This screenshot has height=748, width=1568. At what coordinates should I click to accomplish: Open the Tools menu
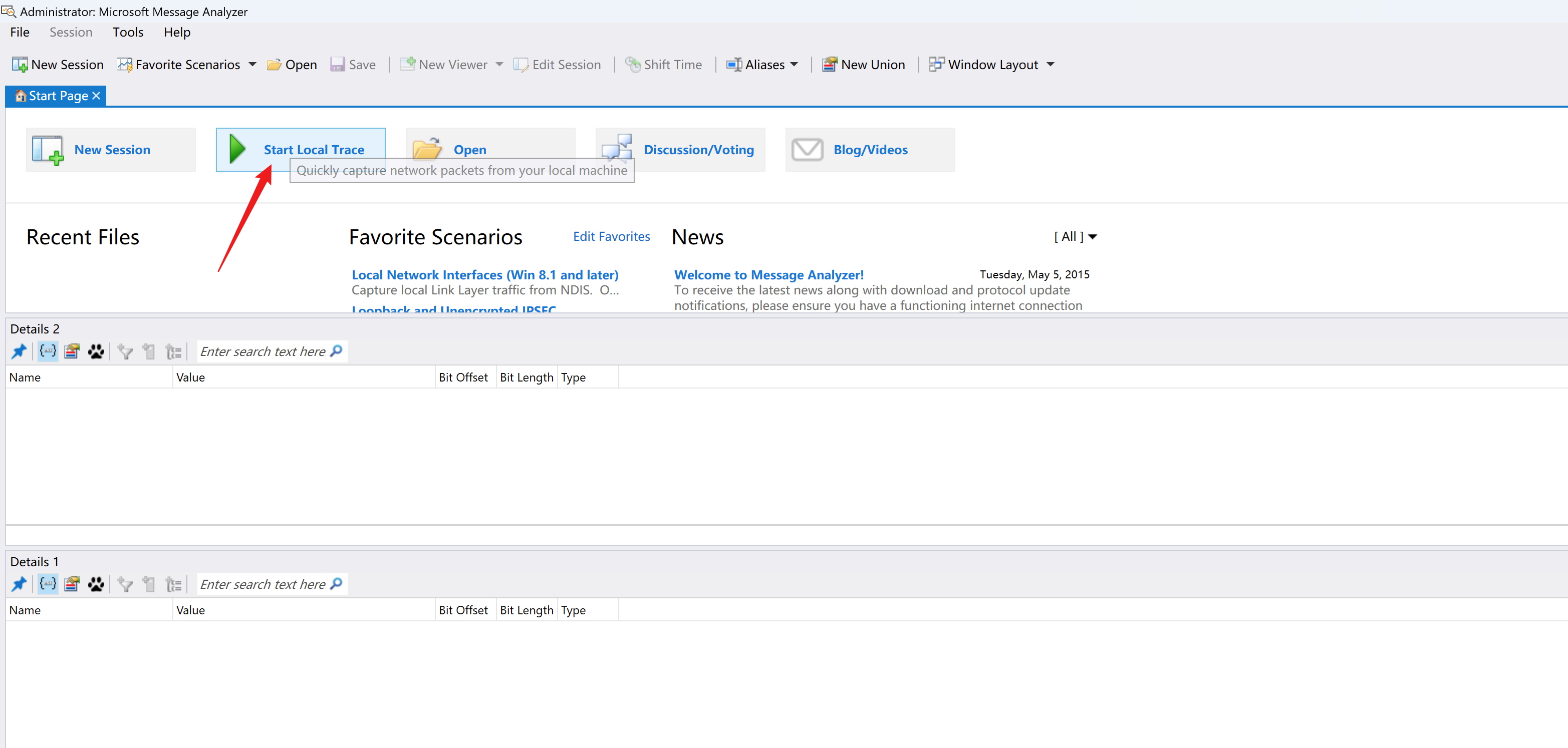point(128,32)
